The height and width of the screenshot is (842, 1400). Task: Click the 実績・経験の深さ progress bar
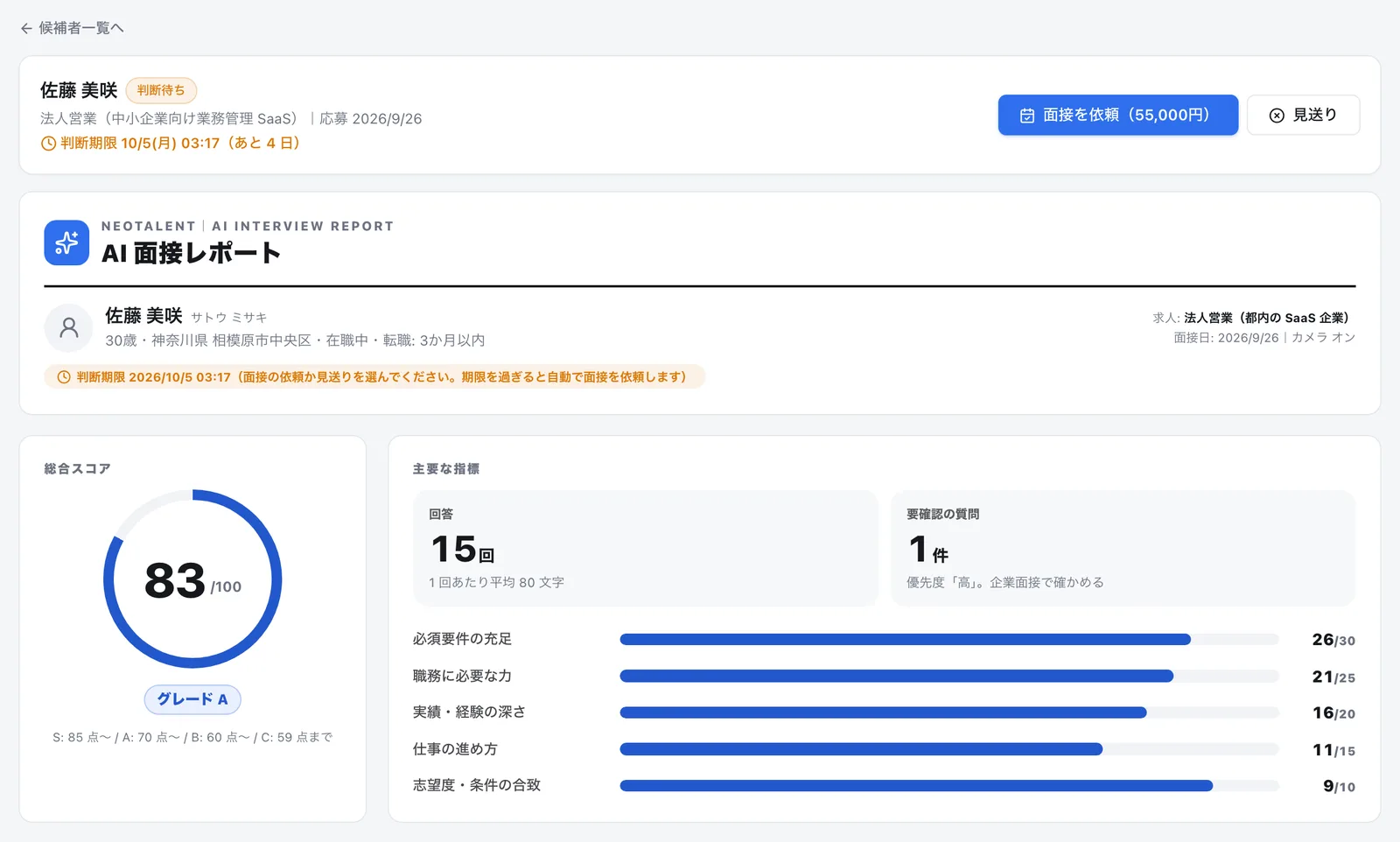point(949,712)
